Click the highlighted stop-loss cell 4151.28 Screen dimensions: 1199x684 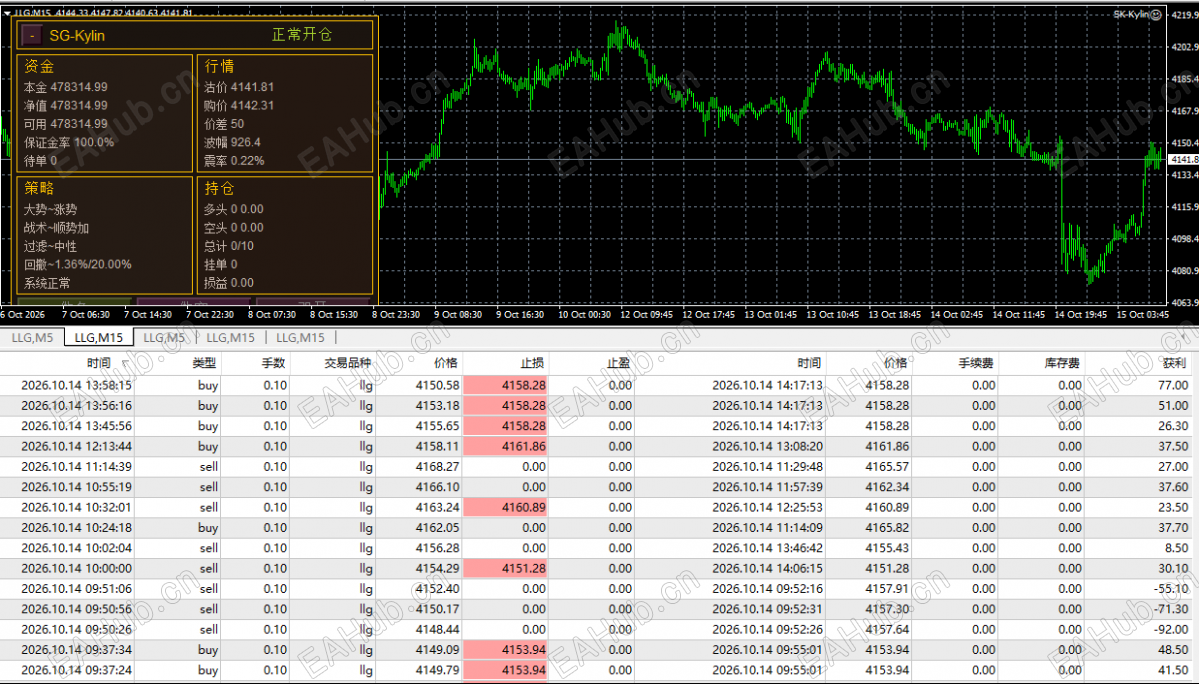click(505, 569)
